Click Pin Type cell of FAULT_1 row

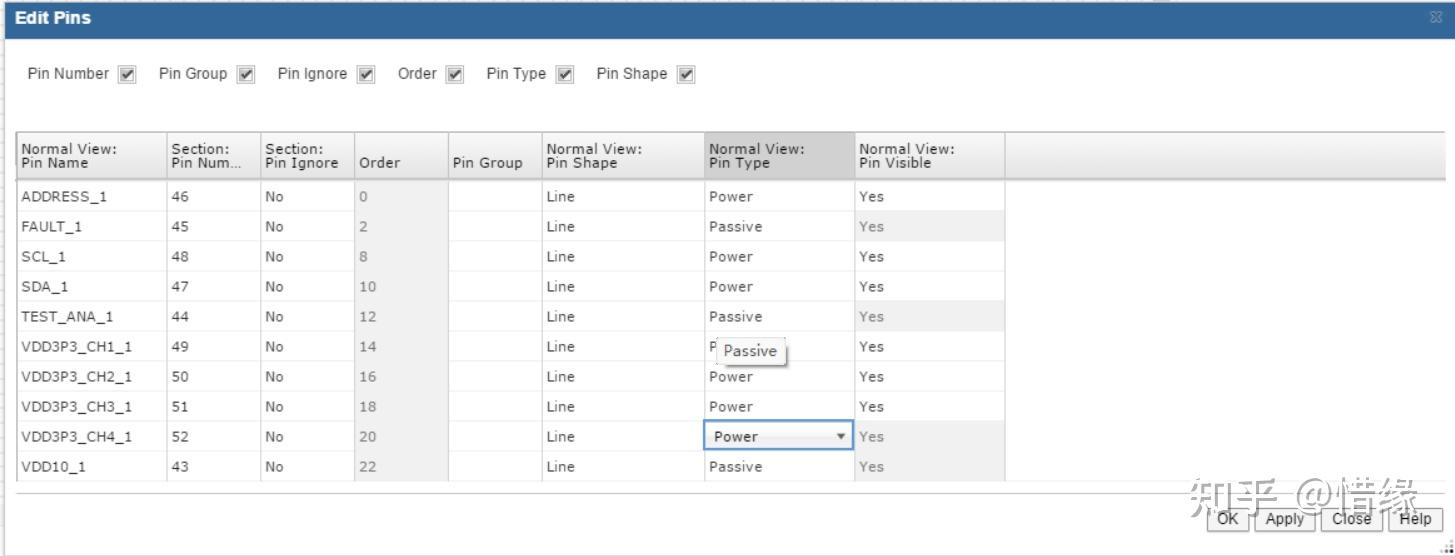tap(779, 227)
